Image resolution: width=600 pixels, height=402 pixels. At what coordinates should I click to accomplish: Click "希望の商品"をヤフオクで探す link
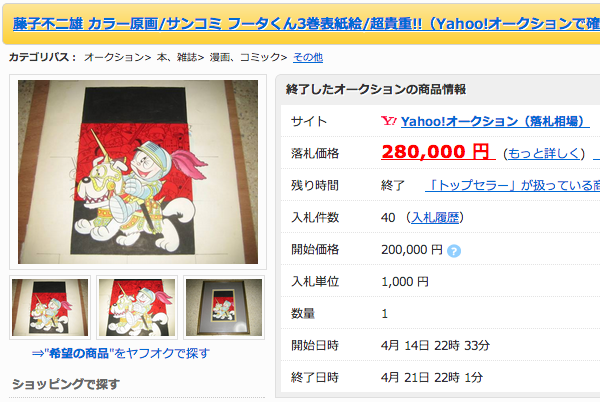coord(121,353)
